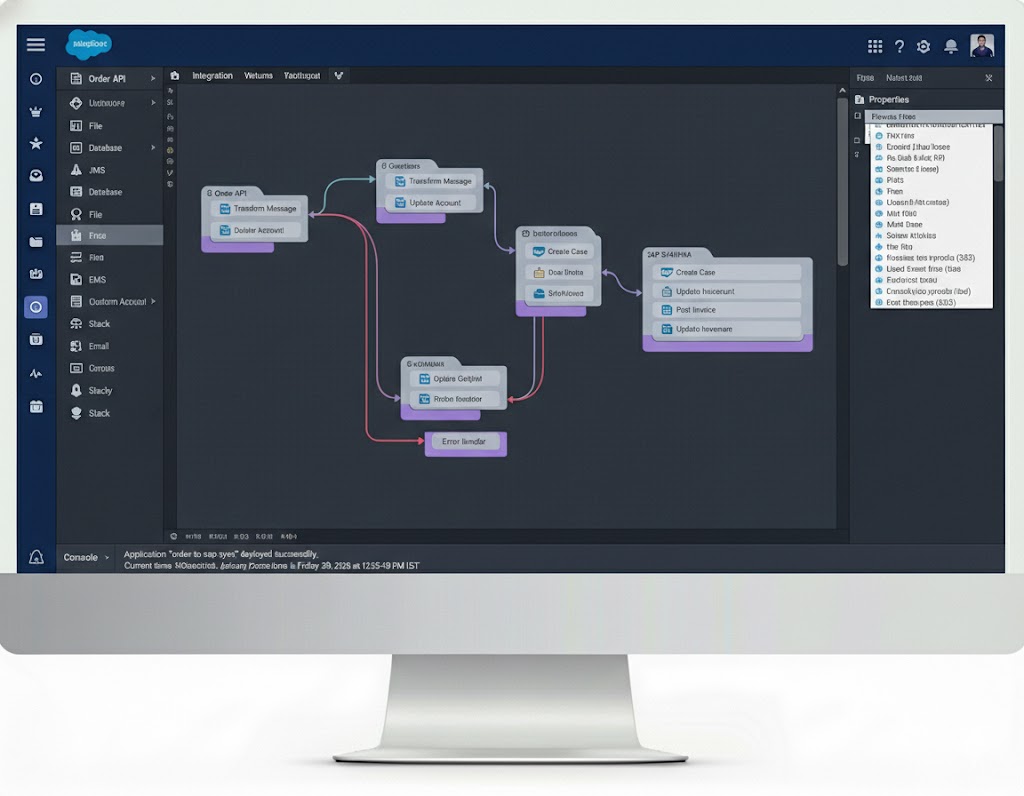Click the app launcher grid icon
Screen dimensions: 1024x796
tap(875, 46)
